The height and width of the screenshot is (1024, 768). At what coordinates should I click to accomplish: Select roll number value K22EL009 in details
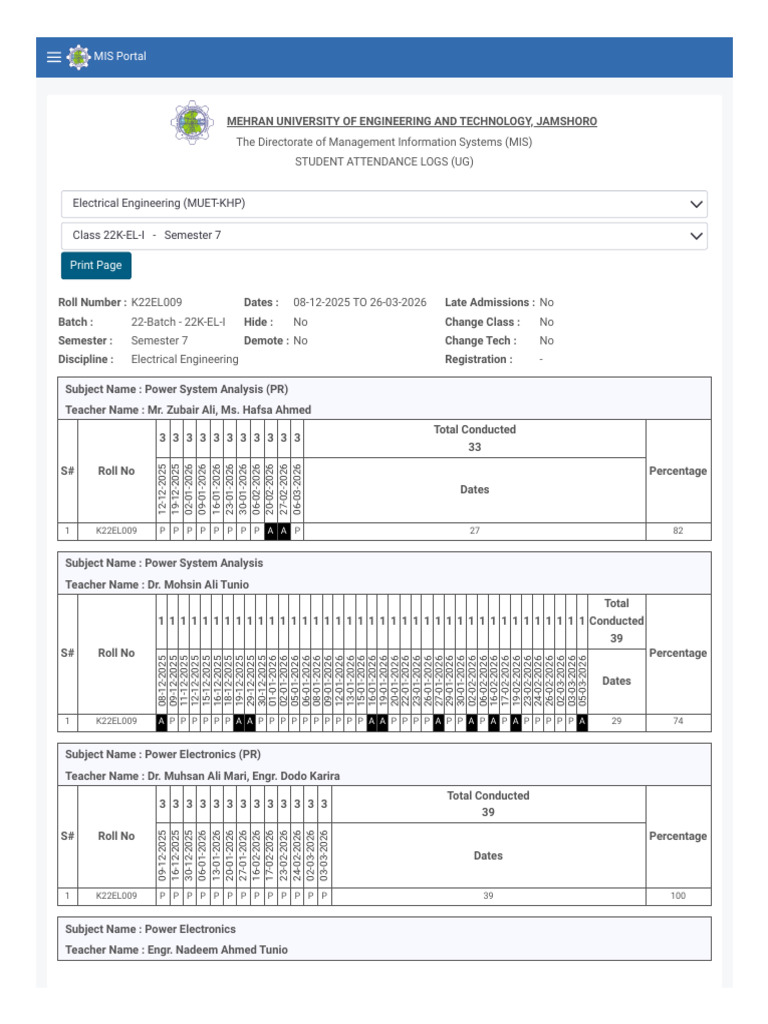tap(157, 302)
